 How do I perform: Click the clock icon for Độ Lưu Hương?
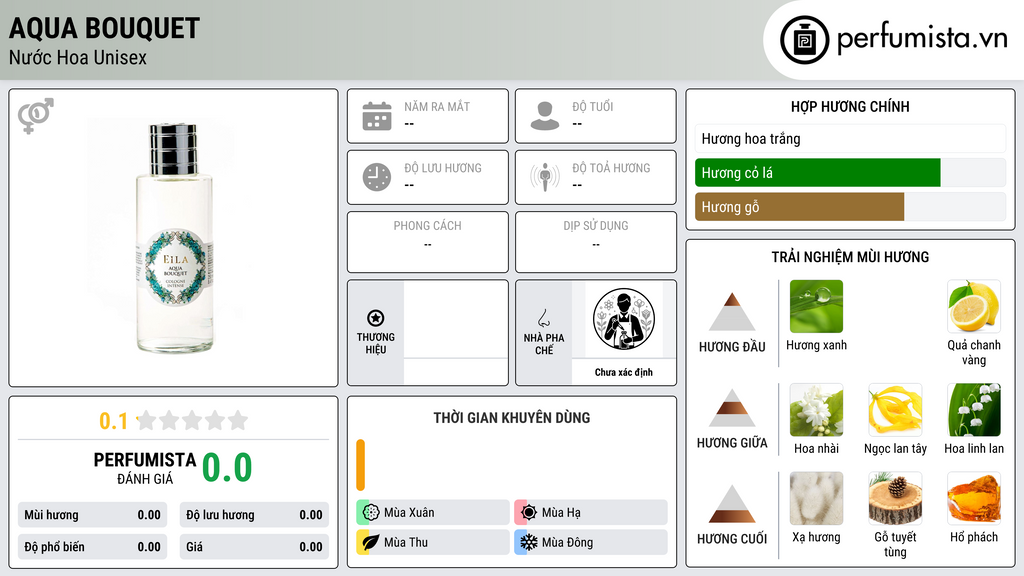pyautogui.click(x=377, y=177)
